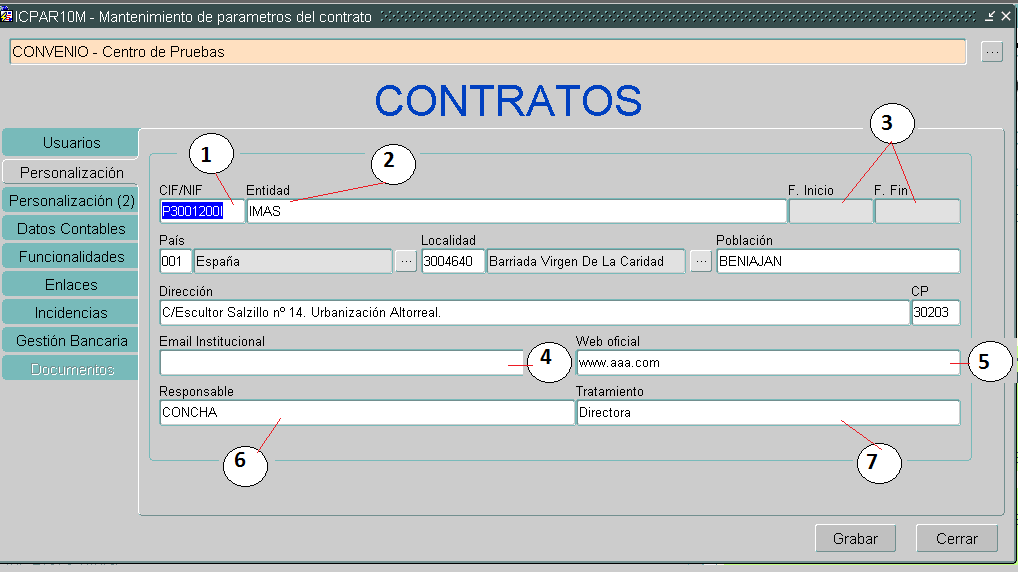The height and width of the screenshot is (572, 1018).
Task: Switch to Personalización (2) tab
Action: 71,201
